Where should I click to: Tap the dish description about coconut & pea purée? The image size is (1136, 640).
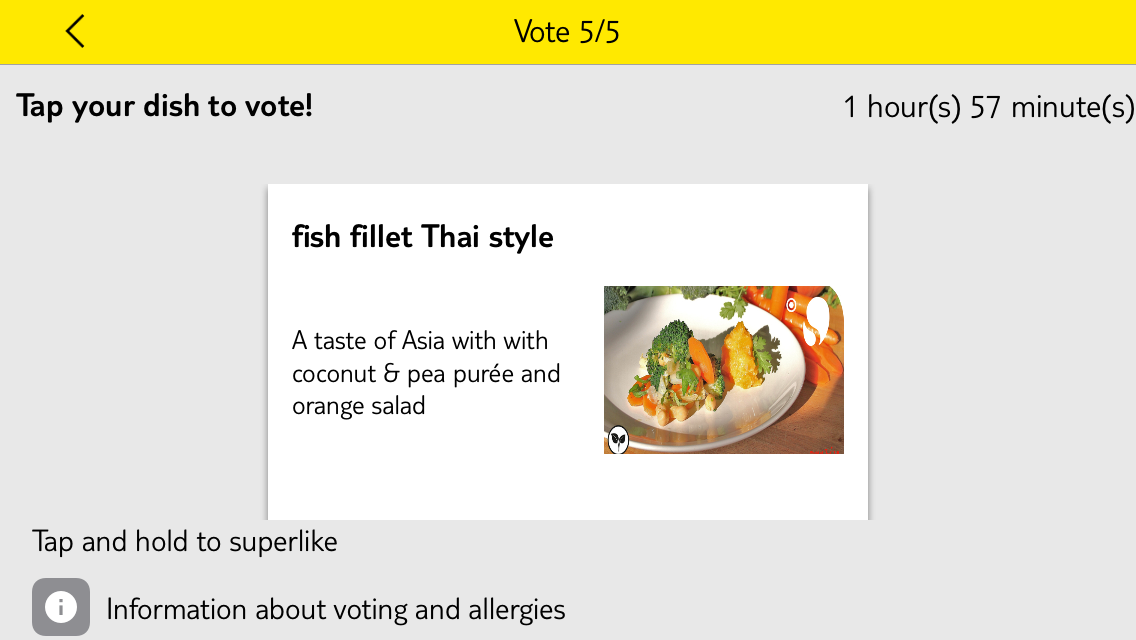(x=426, y=373)
